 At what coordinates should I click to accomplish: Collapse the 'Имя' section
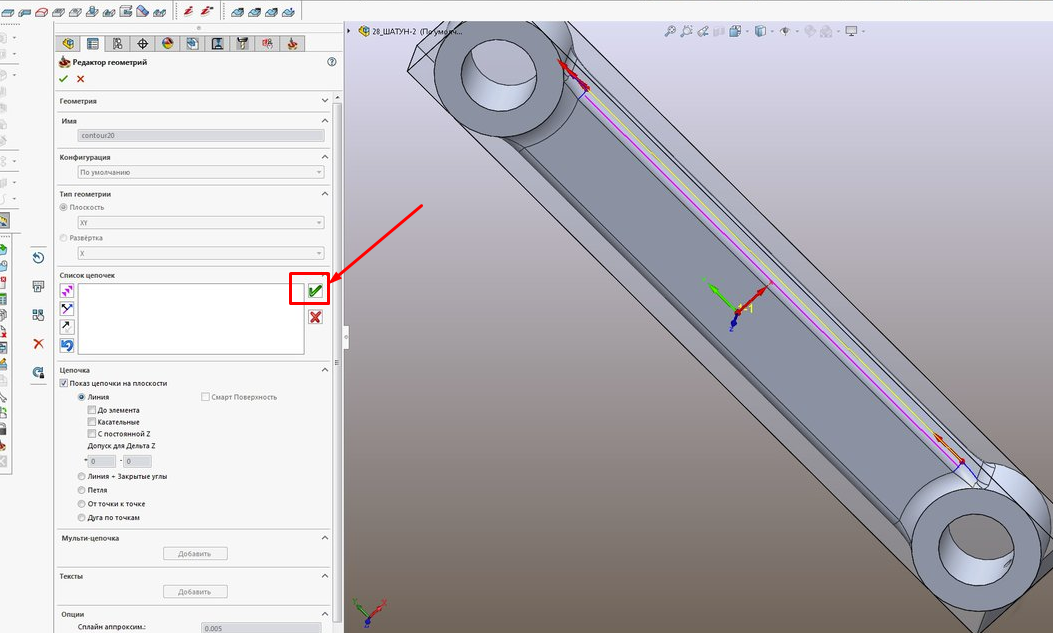[325, 121]
